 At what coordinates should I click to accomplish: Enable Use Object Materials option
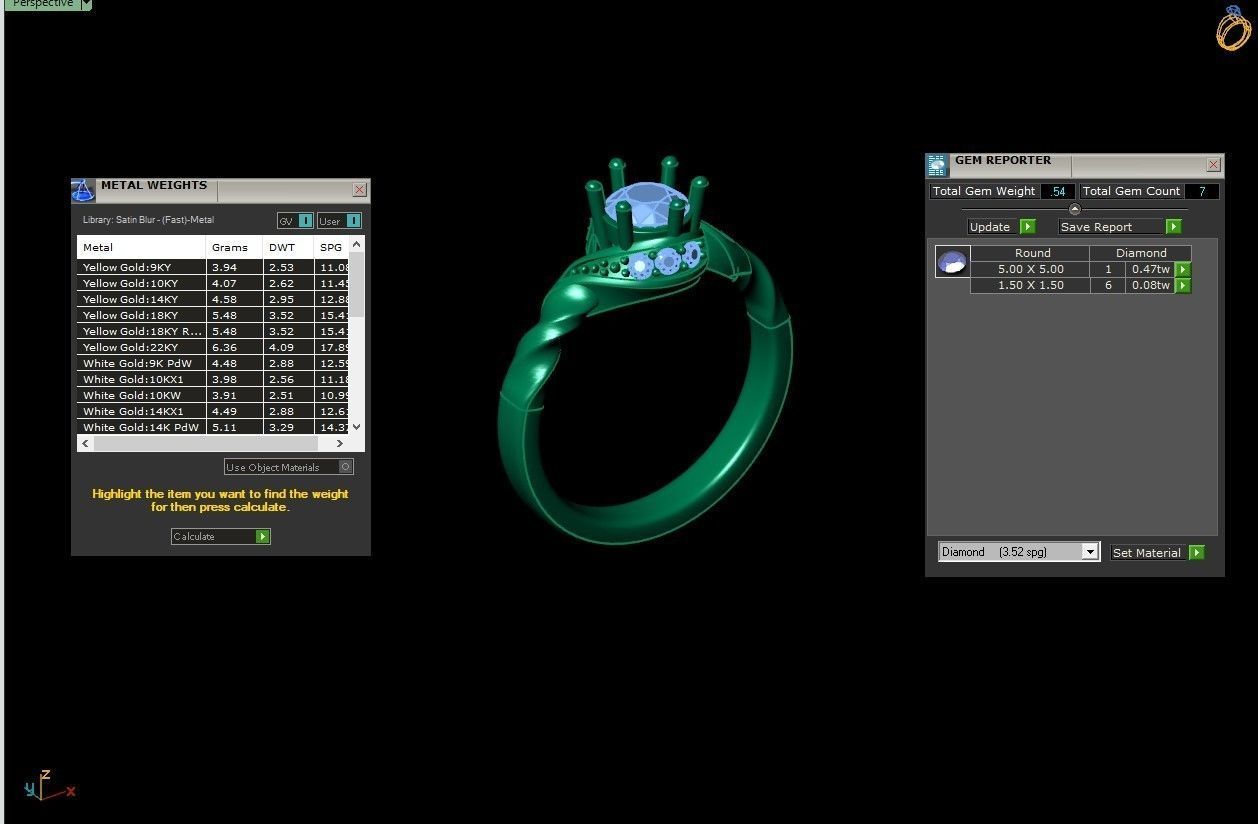[x=289, y=467]
